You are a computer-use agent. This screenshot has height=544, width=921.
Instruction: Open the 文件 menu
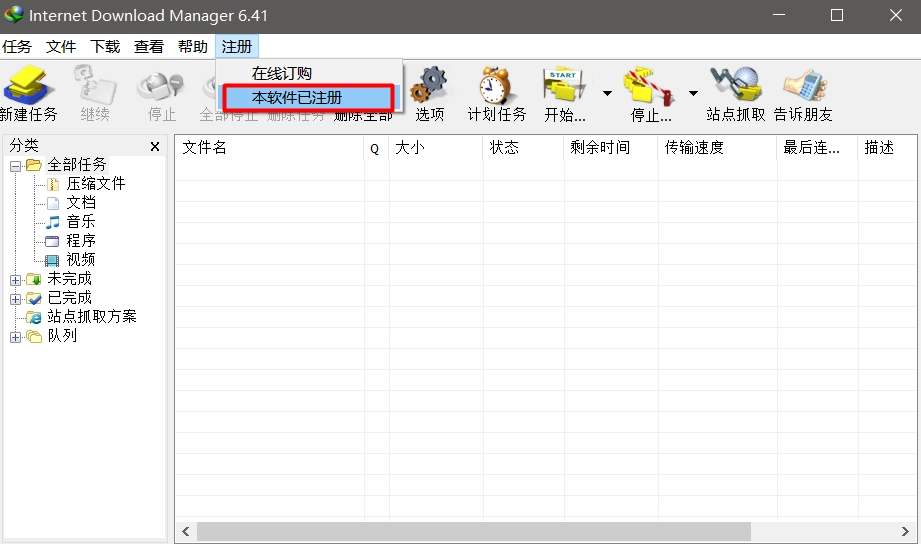[x=61, y=46]
